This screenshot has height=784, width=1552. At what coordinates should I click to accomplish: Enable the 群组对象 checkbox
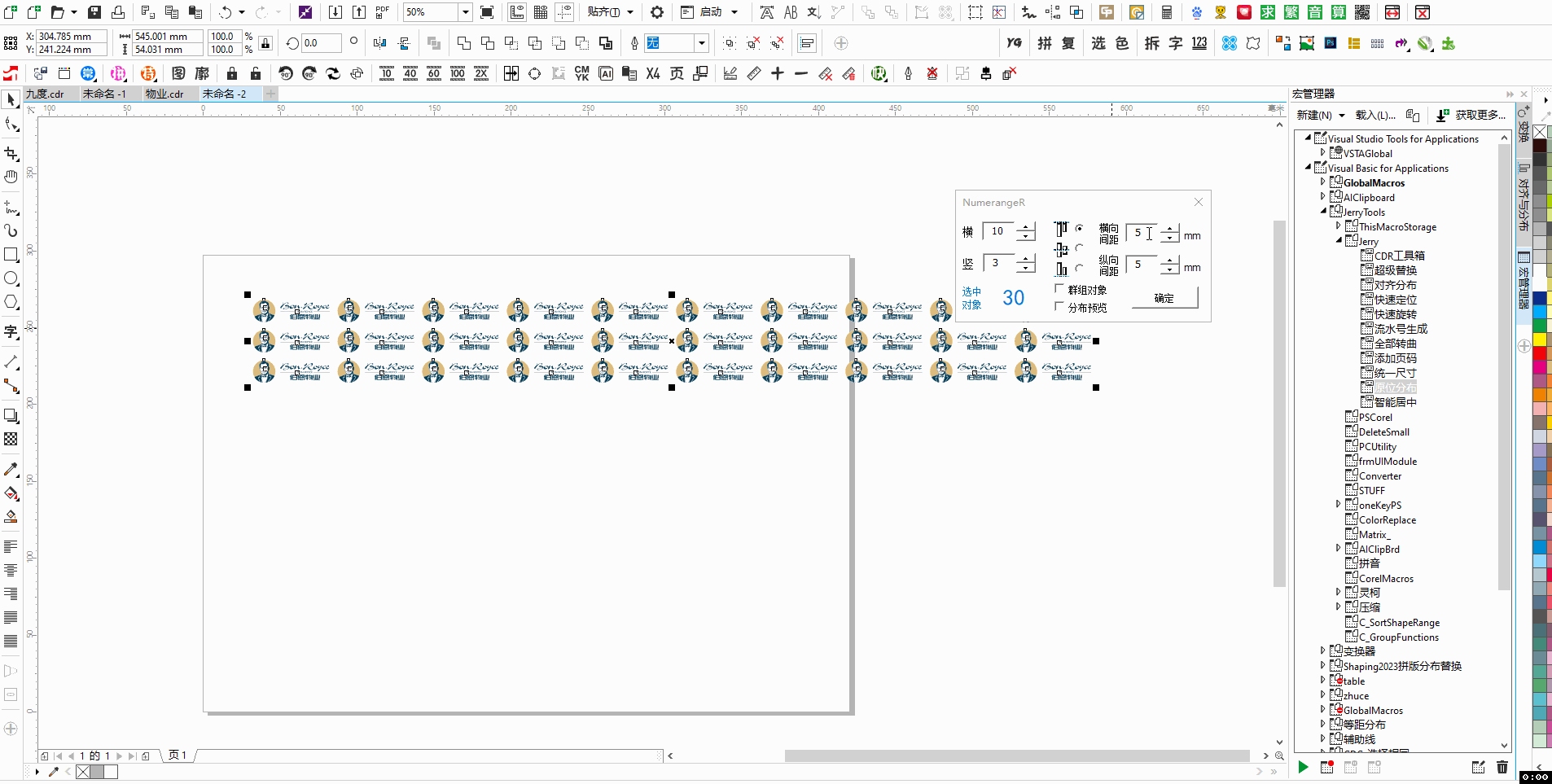coord(1059,289)
